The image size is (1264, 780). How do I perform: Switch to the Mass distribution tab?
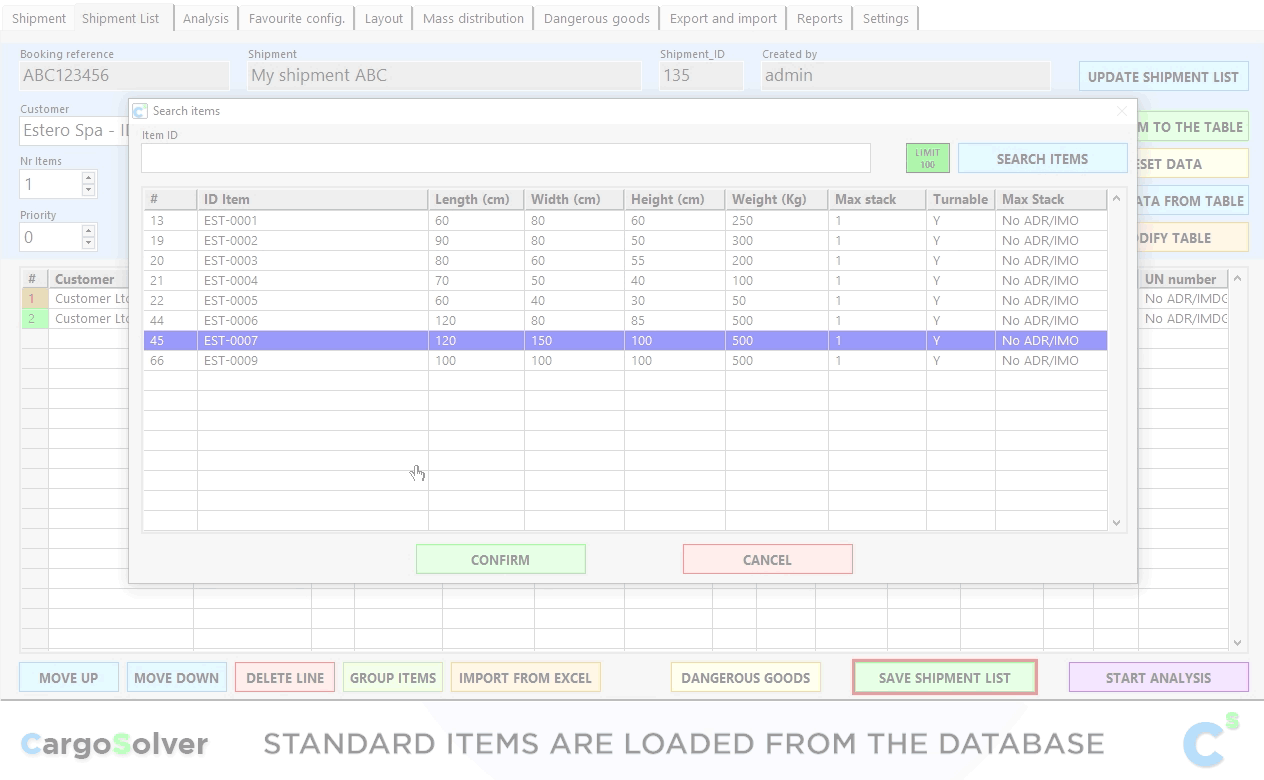point(473,18)
